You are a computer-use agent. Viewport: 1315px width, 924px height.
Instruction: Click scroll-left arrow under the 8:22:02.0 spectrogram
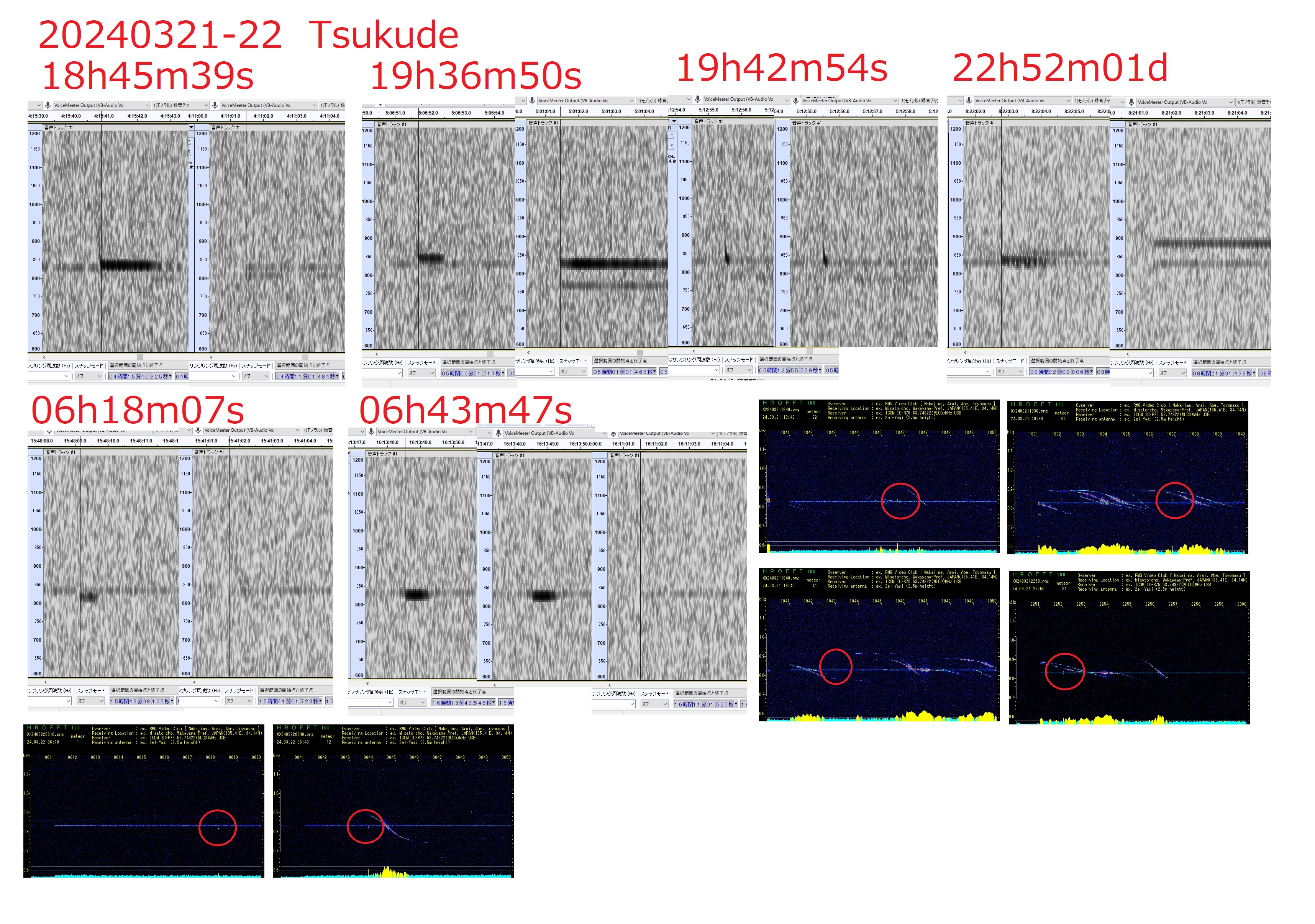point(965,353)
